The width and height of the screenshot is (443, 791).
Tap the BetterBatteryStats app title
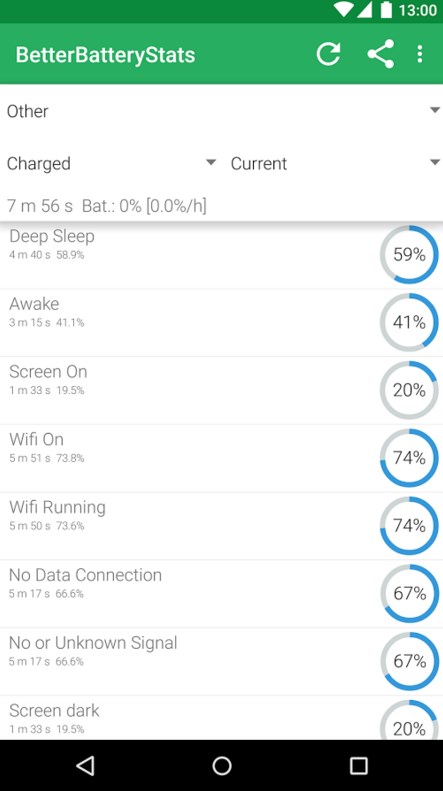tap(105, 54)
